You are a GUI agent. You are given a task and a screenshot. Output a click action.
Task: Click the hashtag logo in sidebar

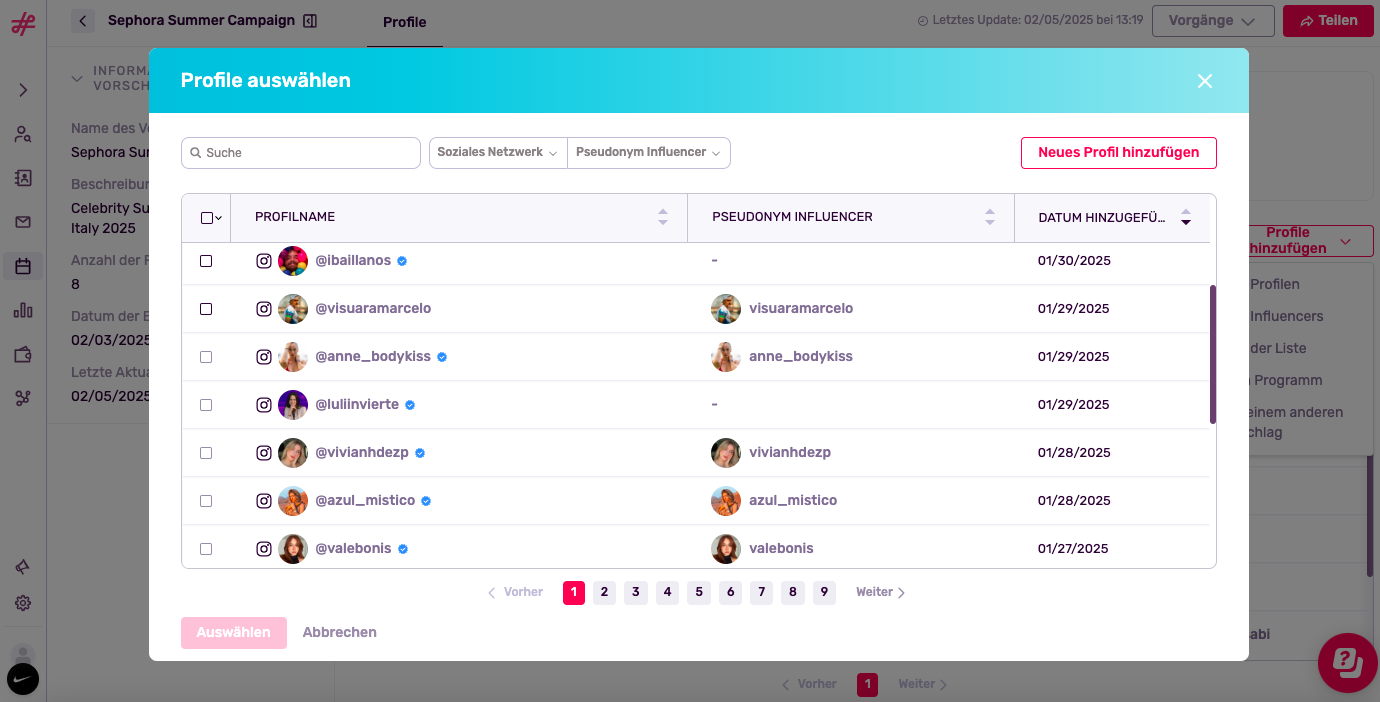pyautogui.click(x=23, y=24)
